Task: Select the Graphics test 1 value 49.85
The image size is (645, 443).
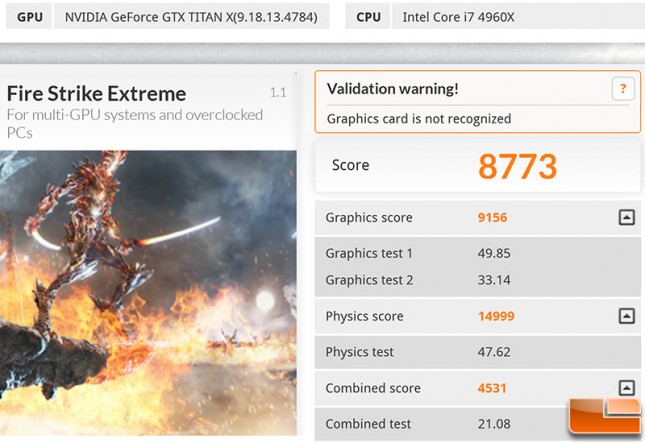Action: pos(494,253)
